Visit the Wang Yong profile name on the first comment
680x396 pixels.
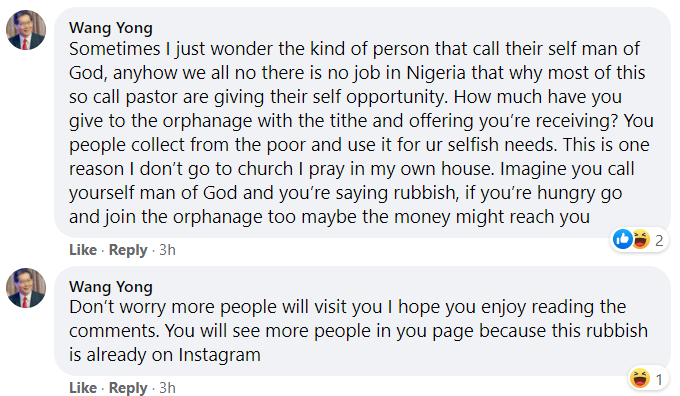pos(111,28)
